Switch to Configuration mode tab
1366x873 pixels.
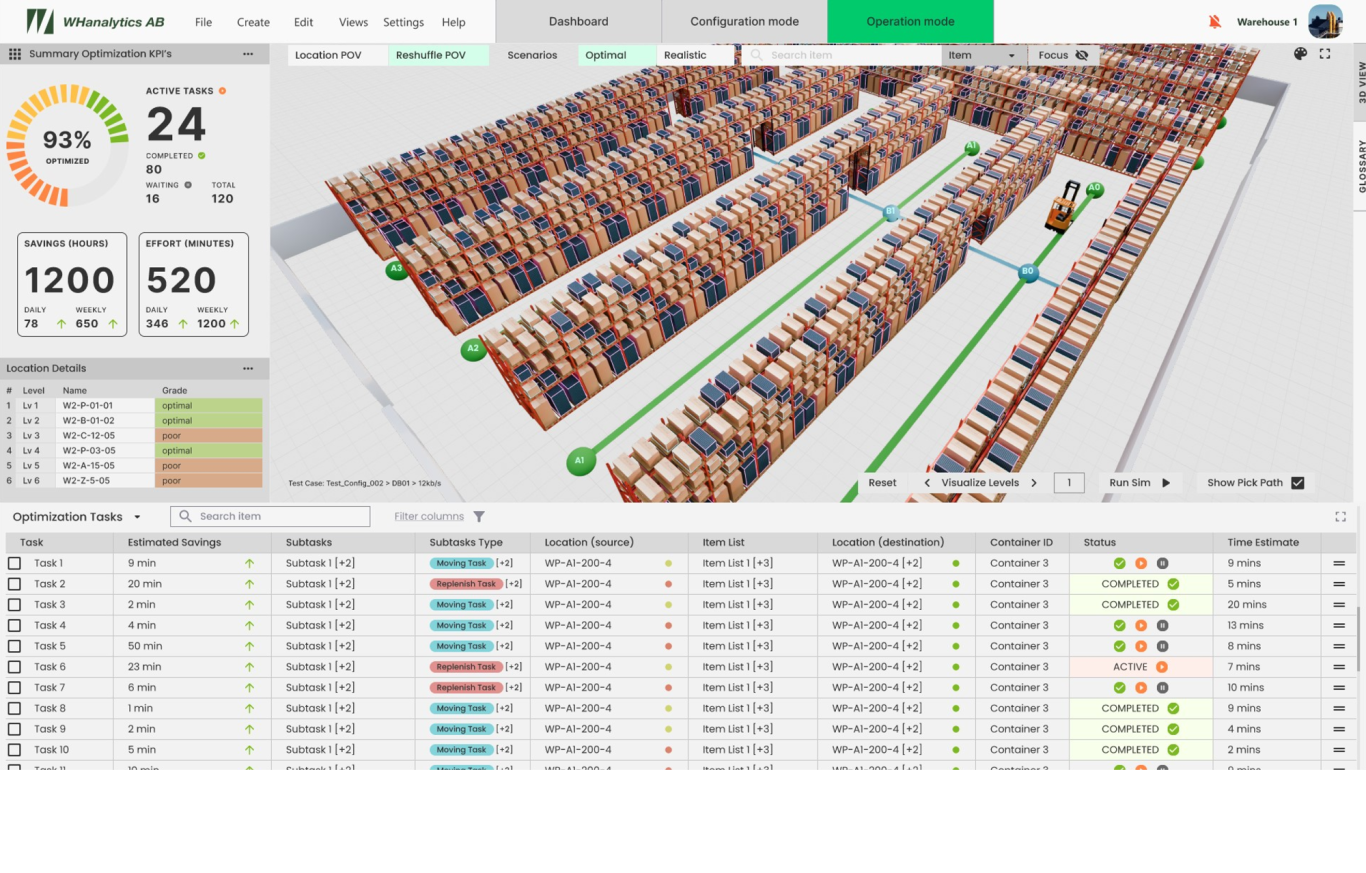click(744, 22)
